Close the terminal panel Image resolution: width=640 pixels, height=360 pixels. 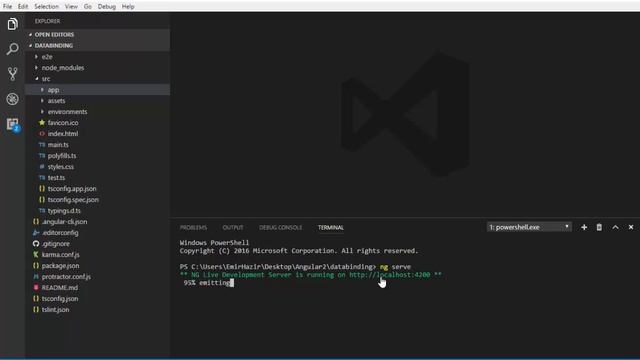631,227
